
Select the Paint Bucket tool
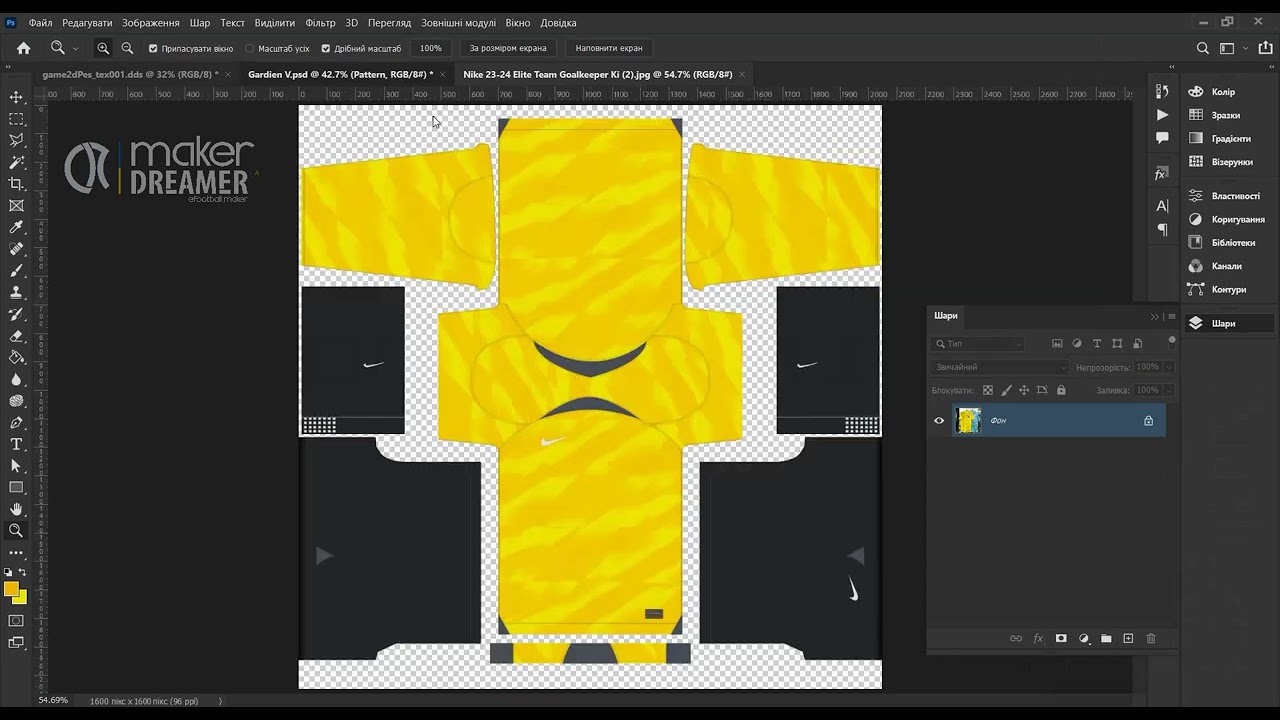(x=16, y=357)
